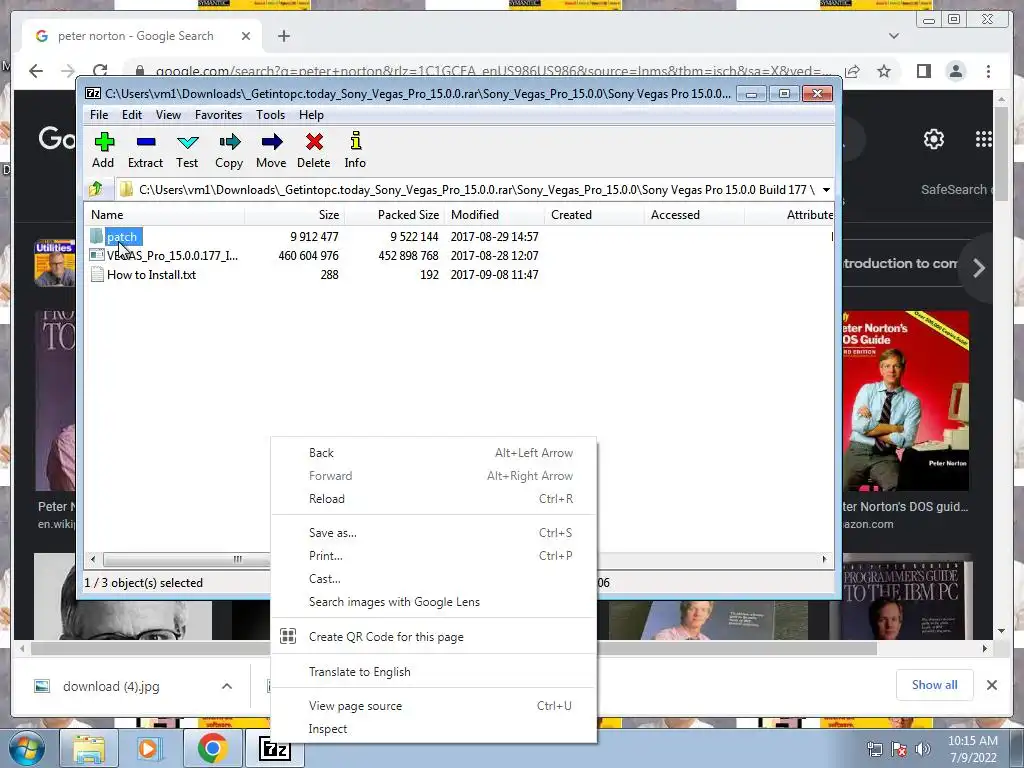Screen dimensions: 1024x768
Task: Sort by the Name column header
Action: 165,215
